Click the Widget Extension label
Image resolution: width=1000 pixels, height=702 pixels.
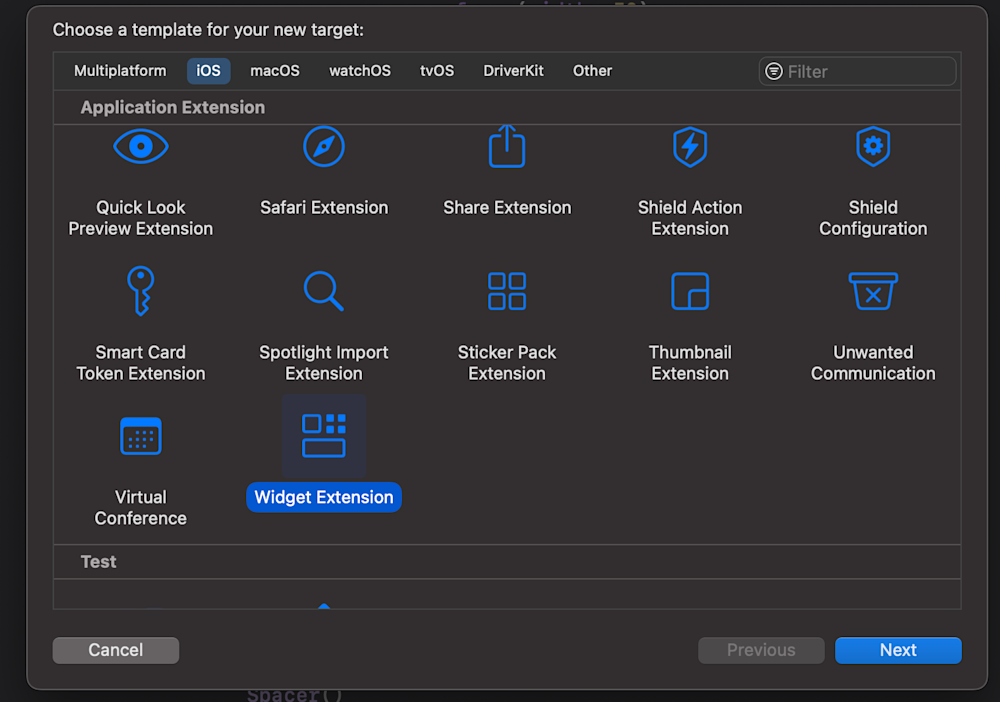[x=324, y=497]
